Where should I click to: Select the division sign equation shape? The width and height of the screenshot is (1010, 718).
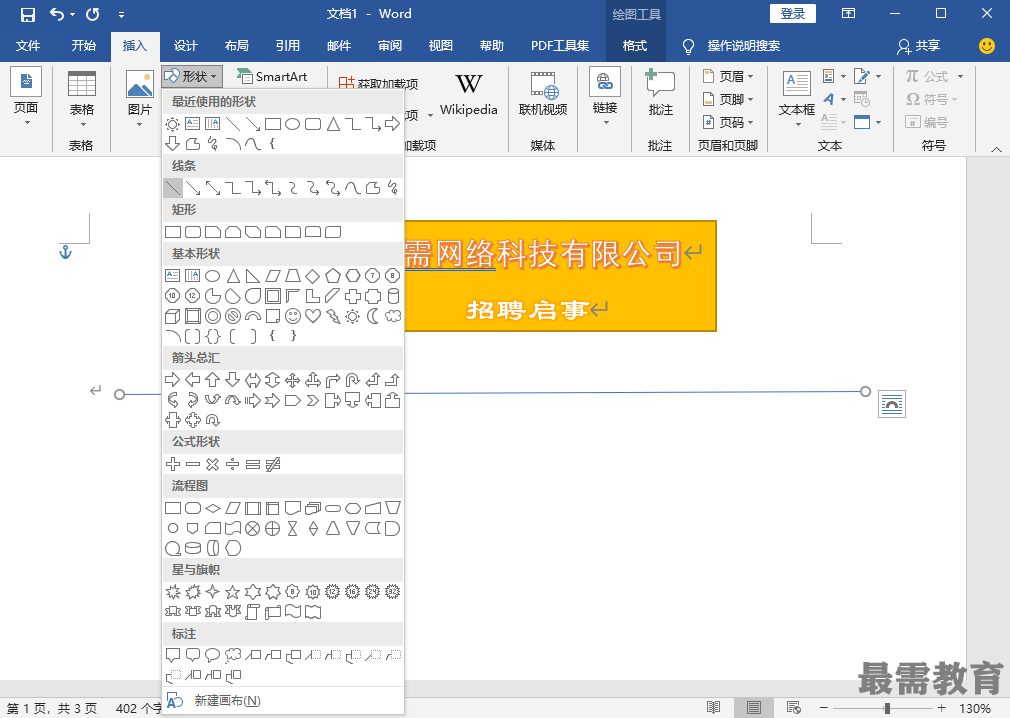[x=233, y=464]
